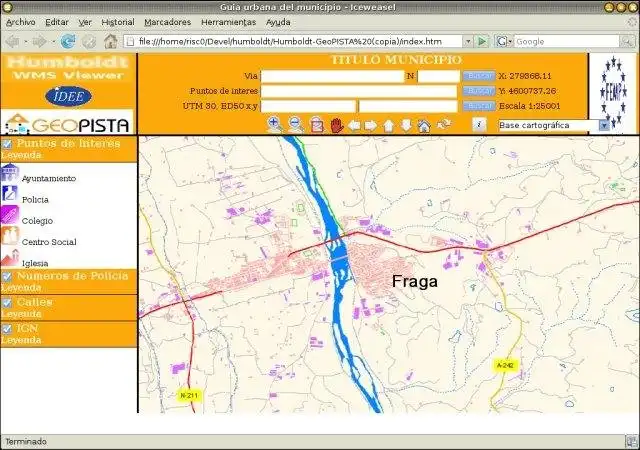The image size is (640, 450).
Task: Click browser forward arrow
Action: pos(40,41)
